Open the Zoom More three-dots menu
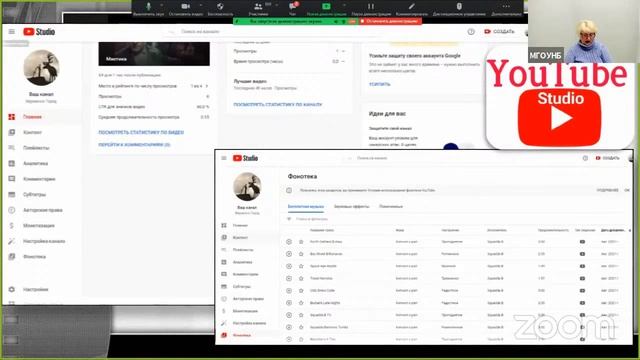The width and height of the screenshot is (640, 360). pos(506,6)
